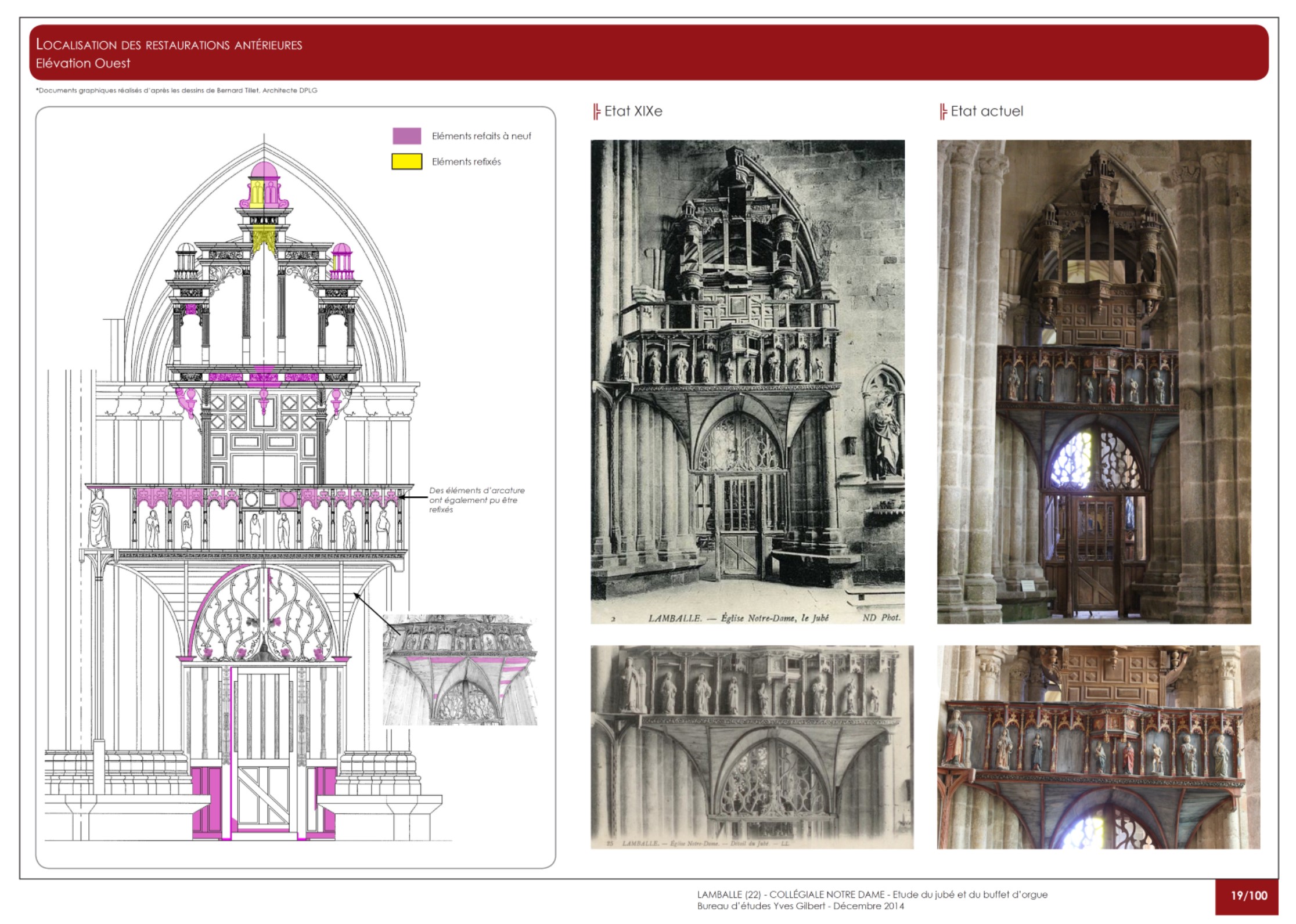The width and height of the screenshot is (1296, 924).
Task: Expand the 'Des éléments d'arcature' annotation note
Action: [477, 499]
